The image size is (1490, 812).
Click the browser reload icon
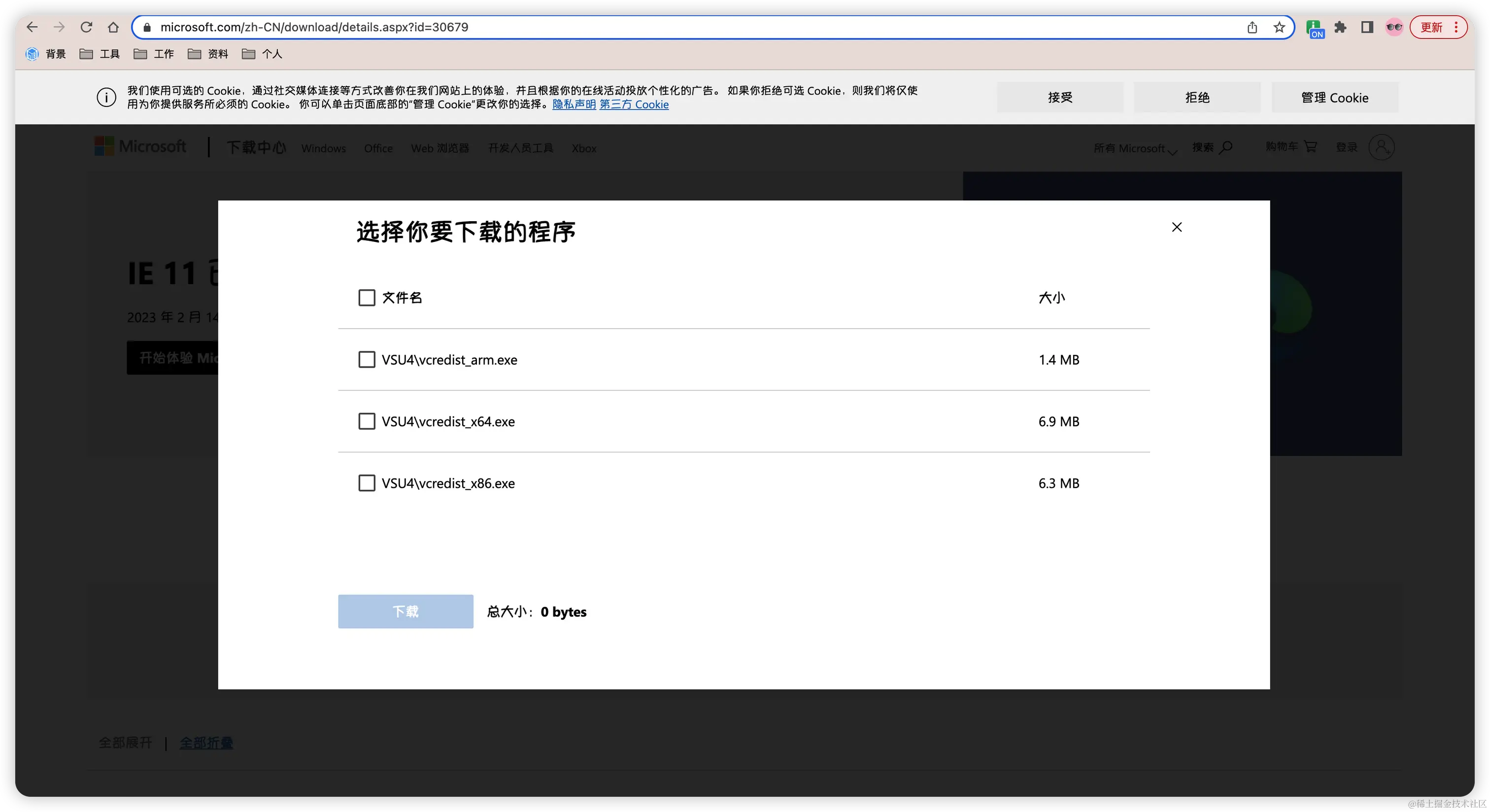point(86,27)
